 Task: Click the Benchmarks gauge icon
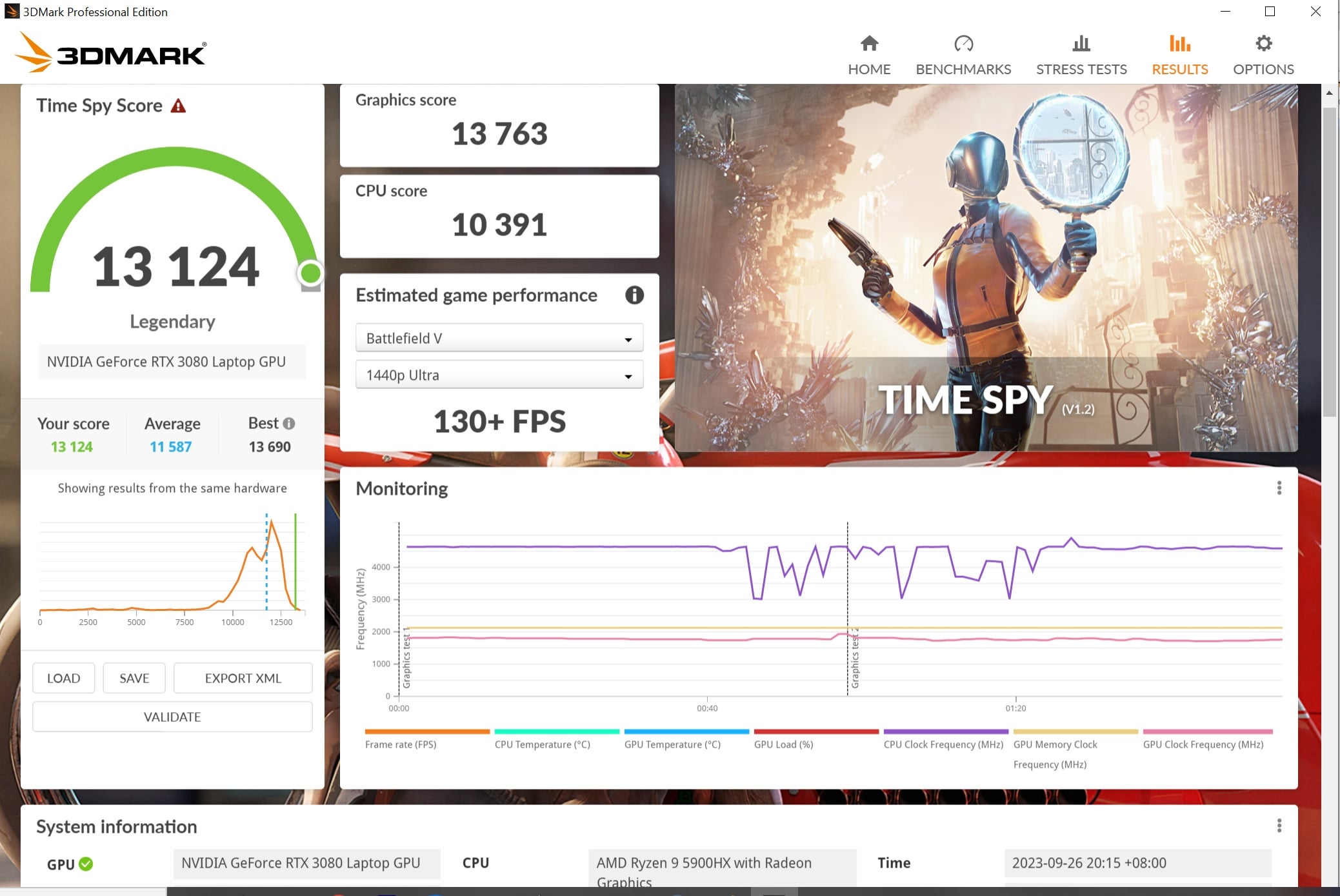point(963,43)
